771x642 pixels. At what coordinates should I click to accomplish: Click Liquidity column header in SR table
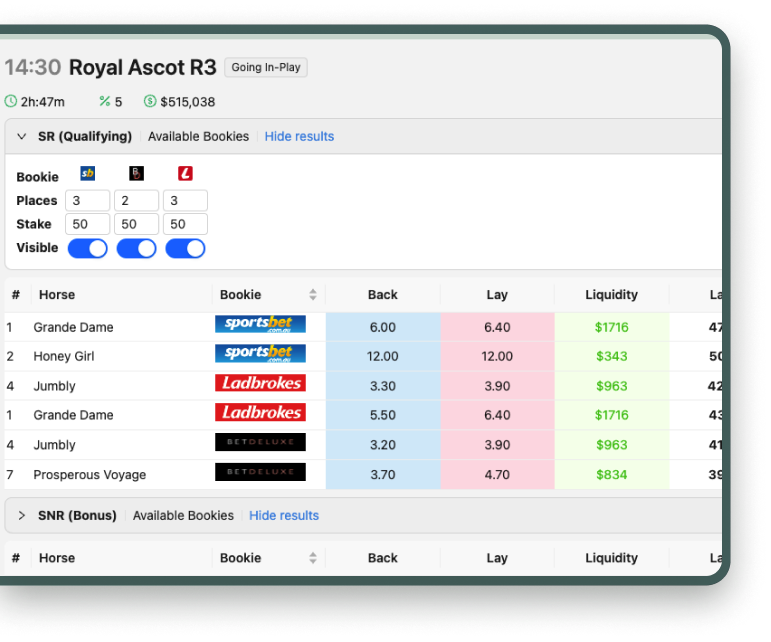[611, 294]
